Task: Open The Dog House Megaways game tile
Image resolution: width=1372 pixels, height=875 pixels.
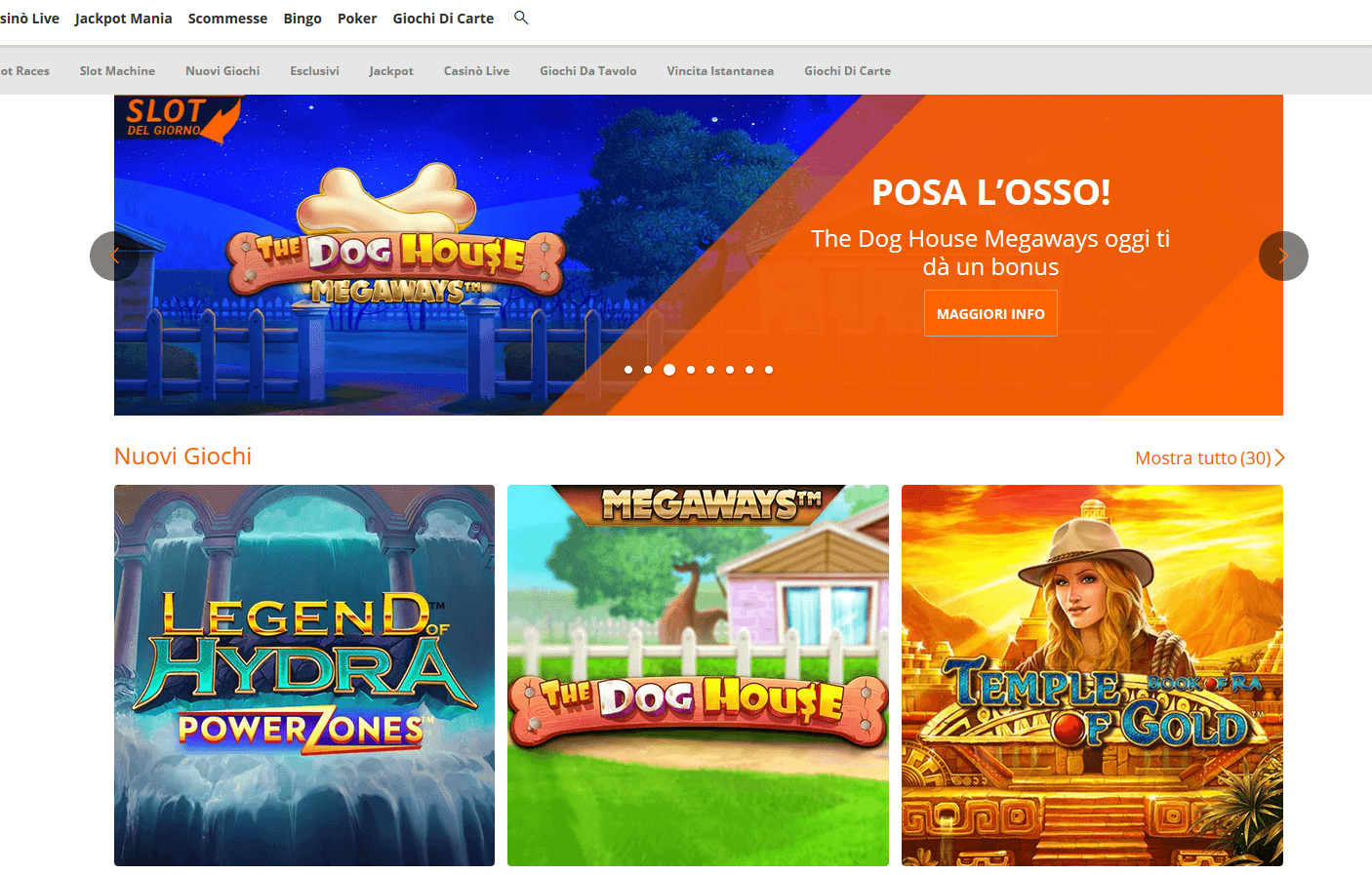Action: tap(698, 675)
